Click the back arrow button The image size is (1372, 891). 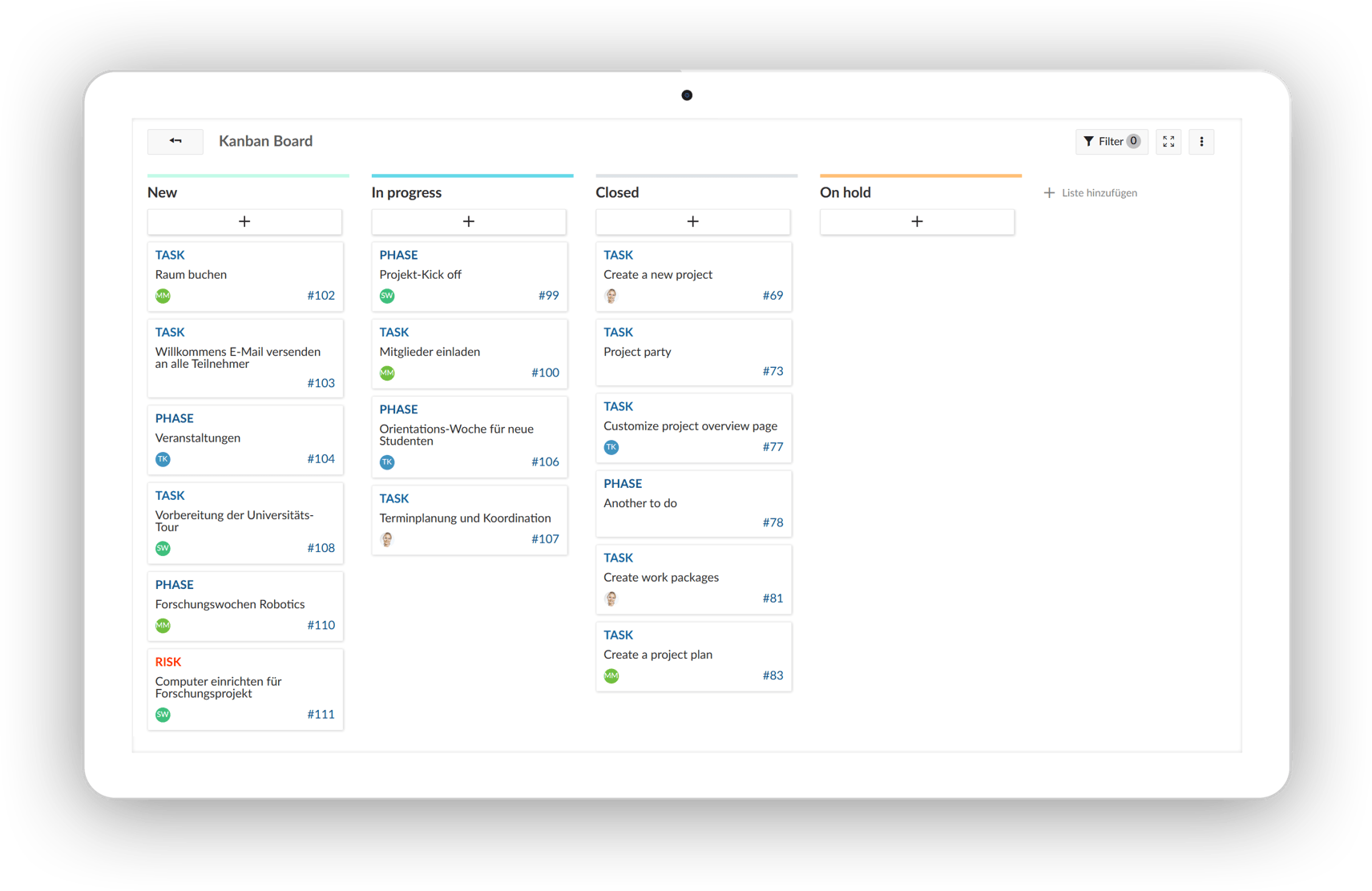pos(175,141)
